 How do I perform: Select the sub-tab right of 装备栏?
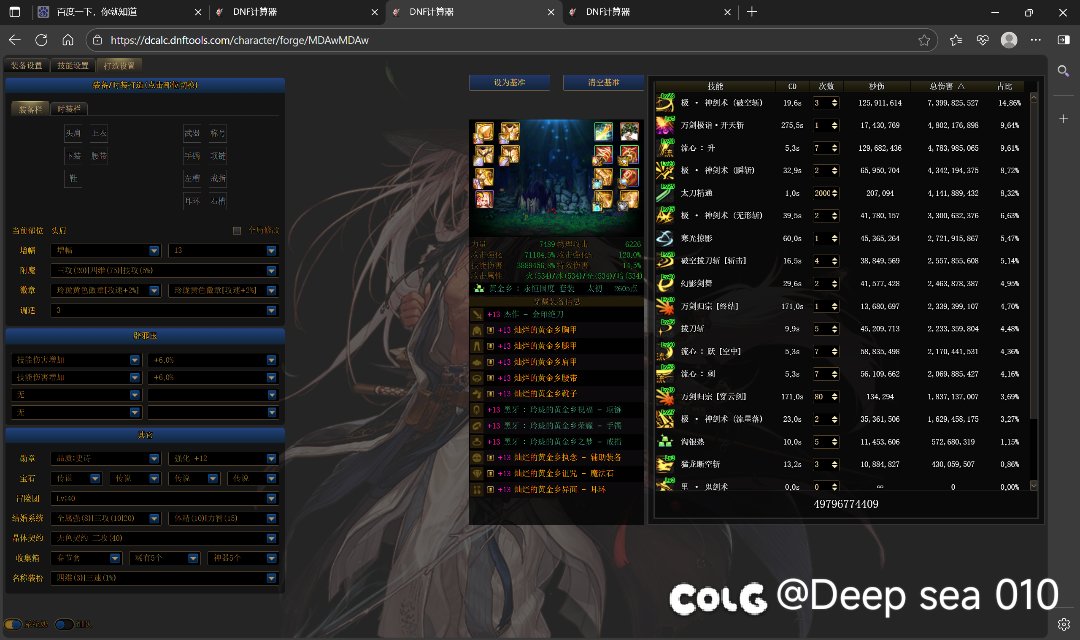coord(69,110)
